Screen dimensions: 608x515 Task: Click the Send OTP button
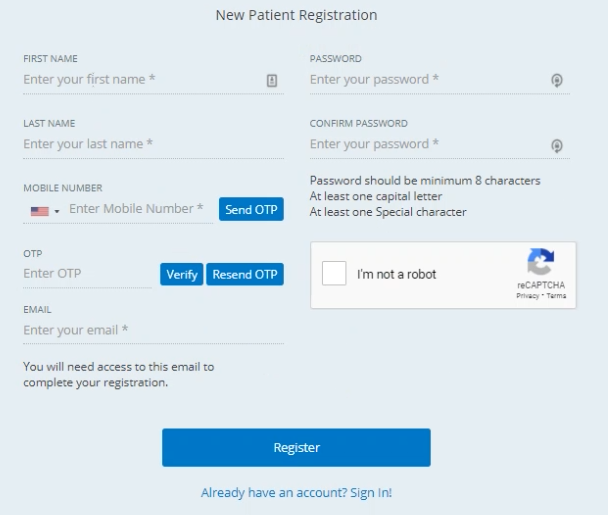coord(251,209)
